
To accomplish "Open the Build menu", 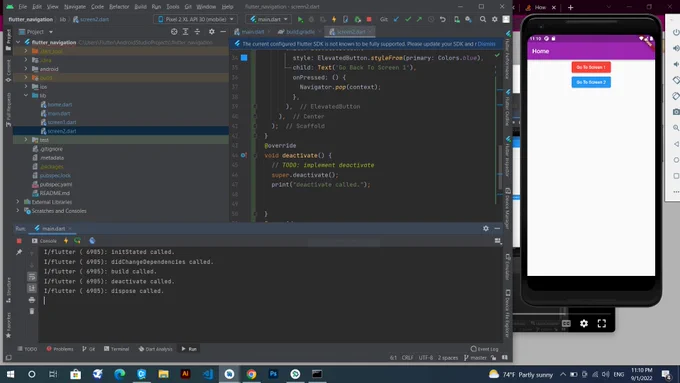I will coord(140,7).
